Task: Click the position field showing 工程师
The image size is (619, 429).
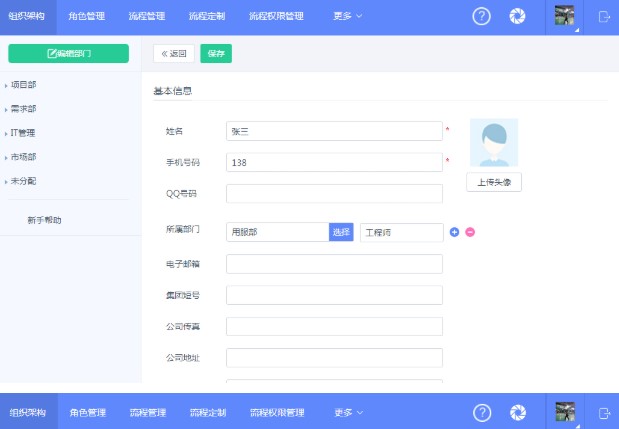Action: (401, 232)
